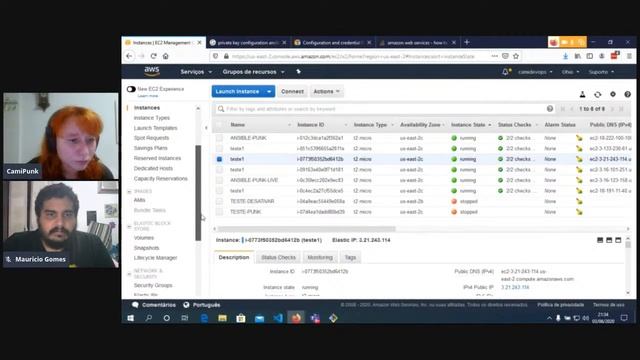Reload the browser page
This screenshot has width=640, height=360.
(153, 56)
